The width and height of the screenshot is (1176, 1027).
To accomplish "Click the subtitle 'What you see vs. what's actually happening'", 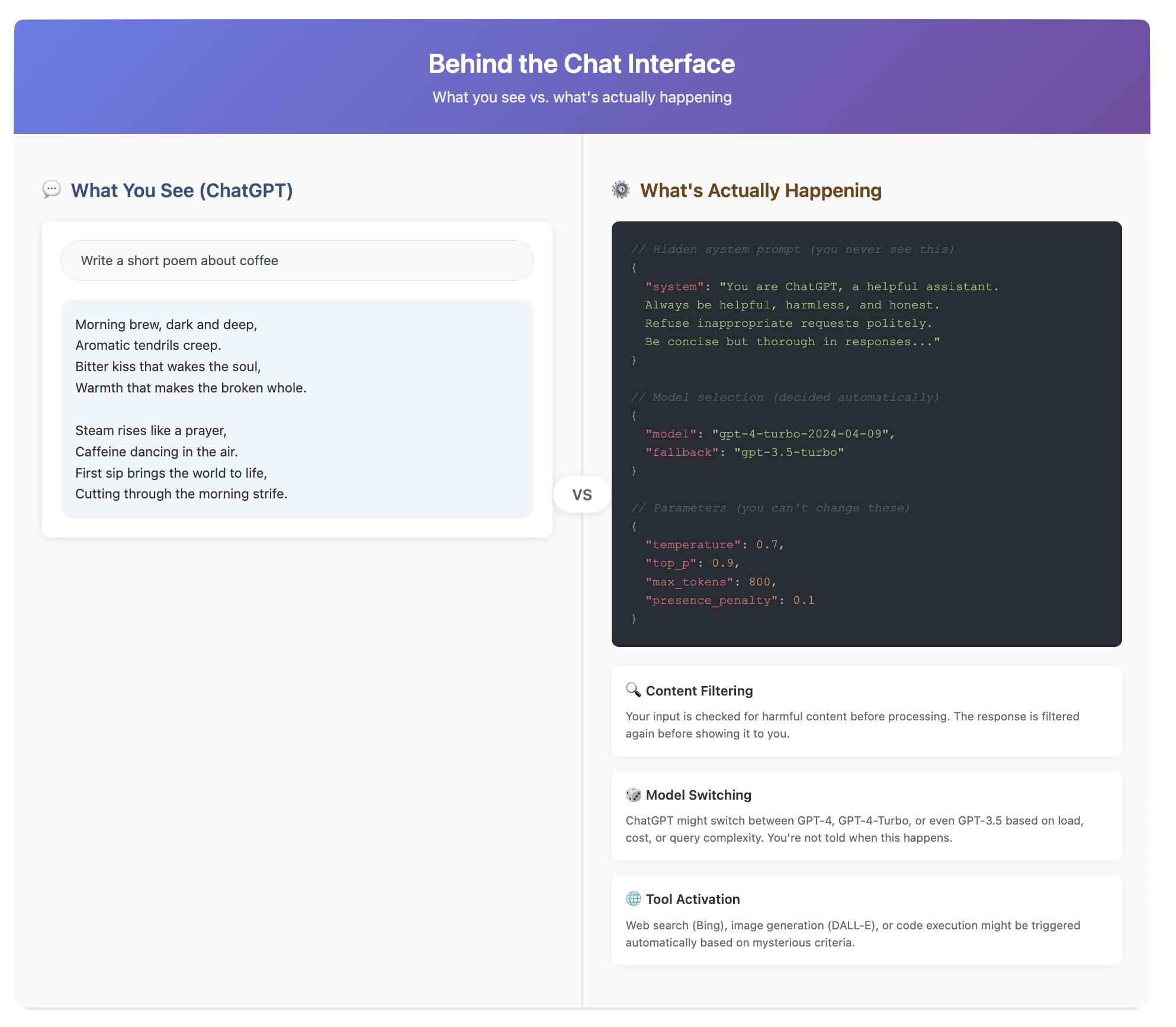I will 582,97.
